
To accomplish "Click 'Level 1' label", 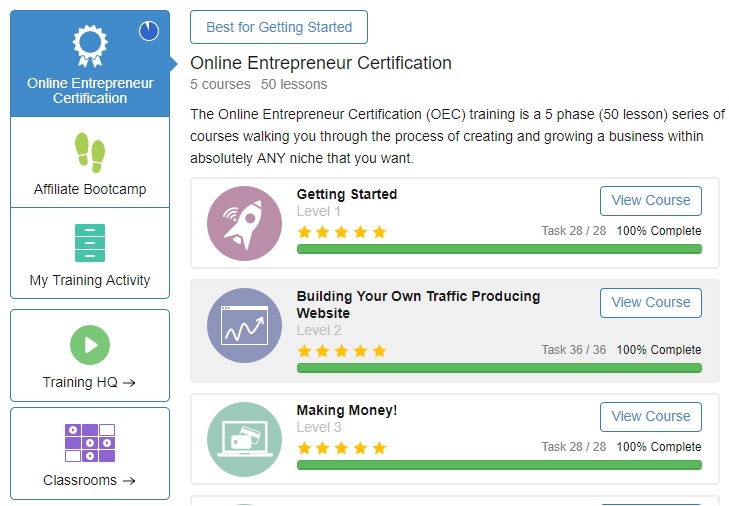I will click(x=319, y=212).
